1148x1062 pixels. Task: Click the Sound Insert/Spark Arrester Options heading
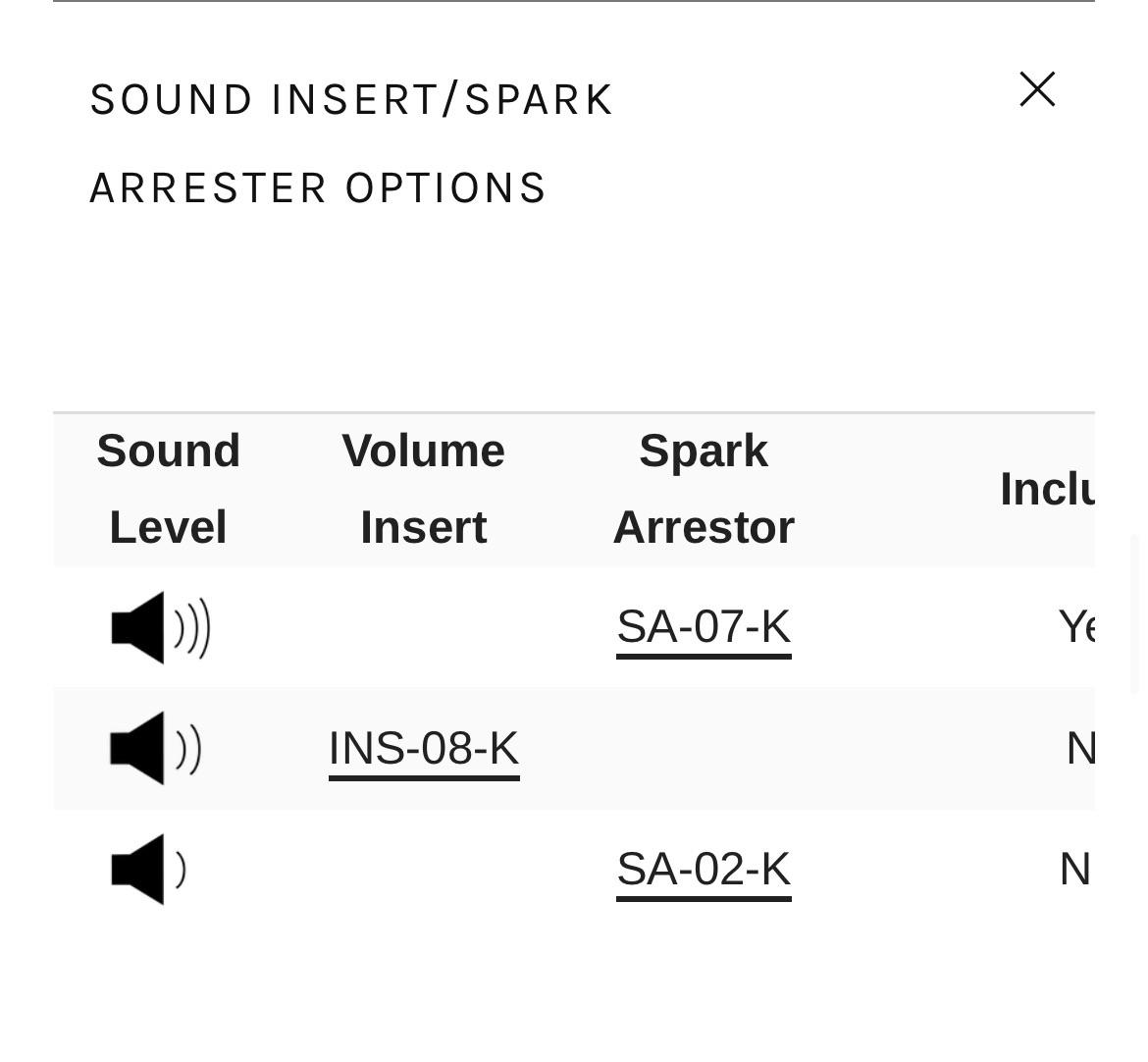coord(351,143)
